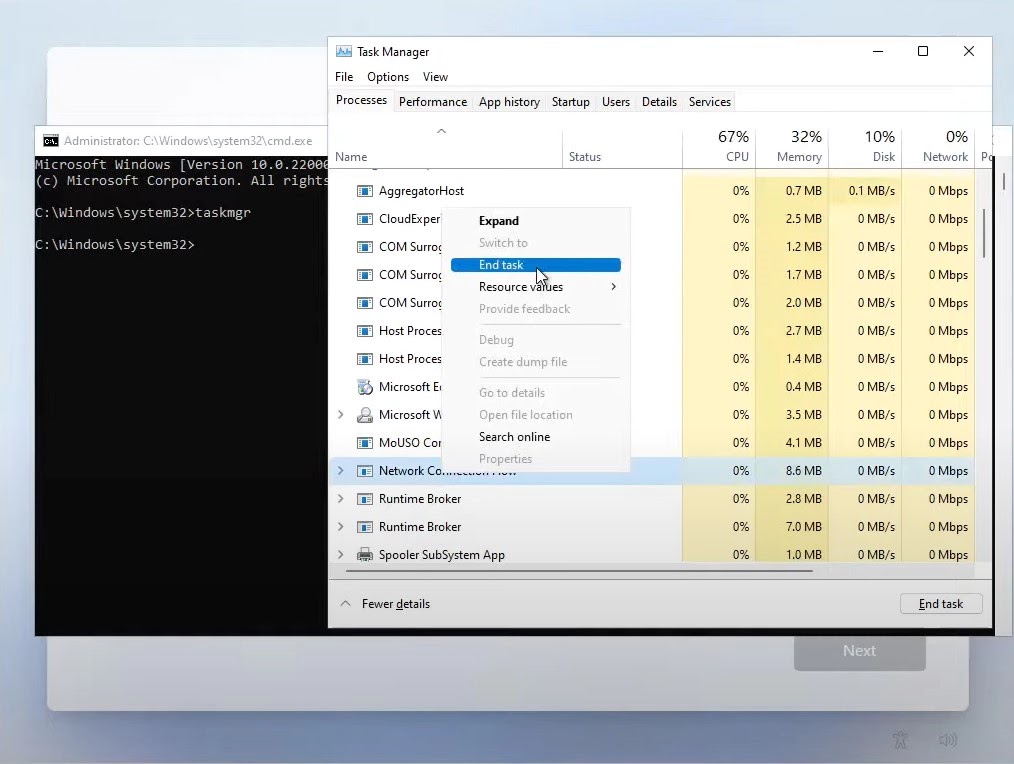Click the volume speaker icon at the bottom right
The image size is (1014, 764).
(947, 739)
